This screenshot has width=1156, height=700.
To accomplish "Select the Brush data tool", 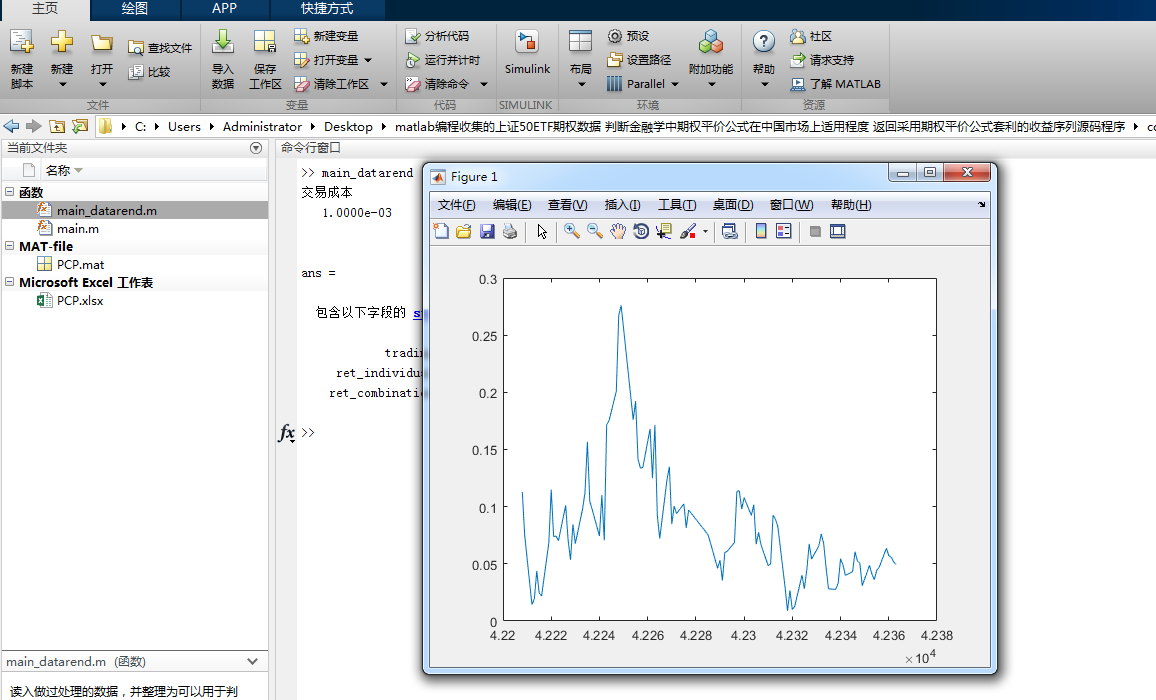I will click(x=687, y=232).
